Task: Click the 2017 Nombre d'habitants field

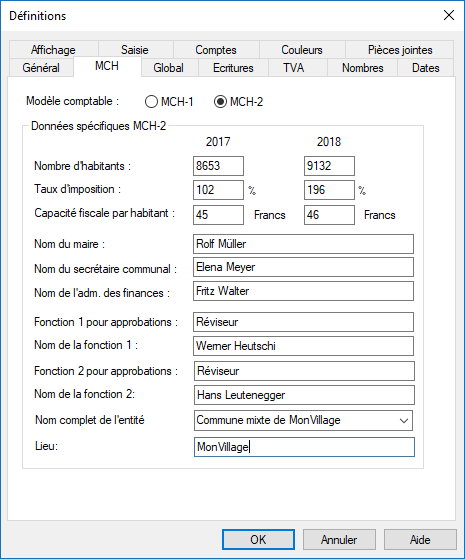Action: pyautogui.click(x=218, y=166)
